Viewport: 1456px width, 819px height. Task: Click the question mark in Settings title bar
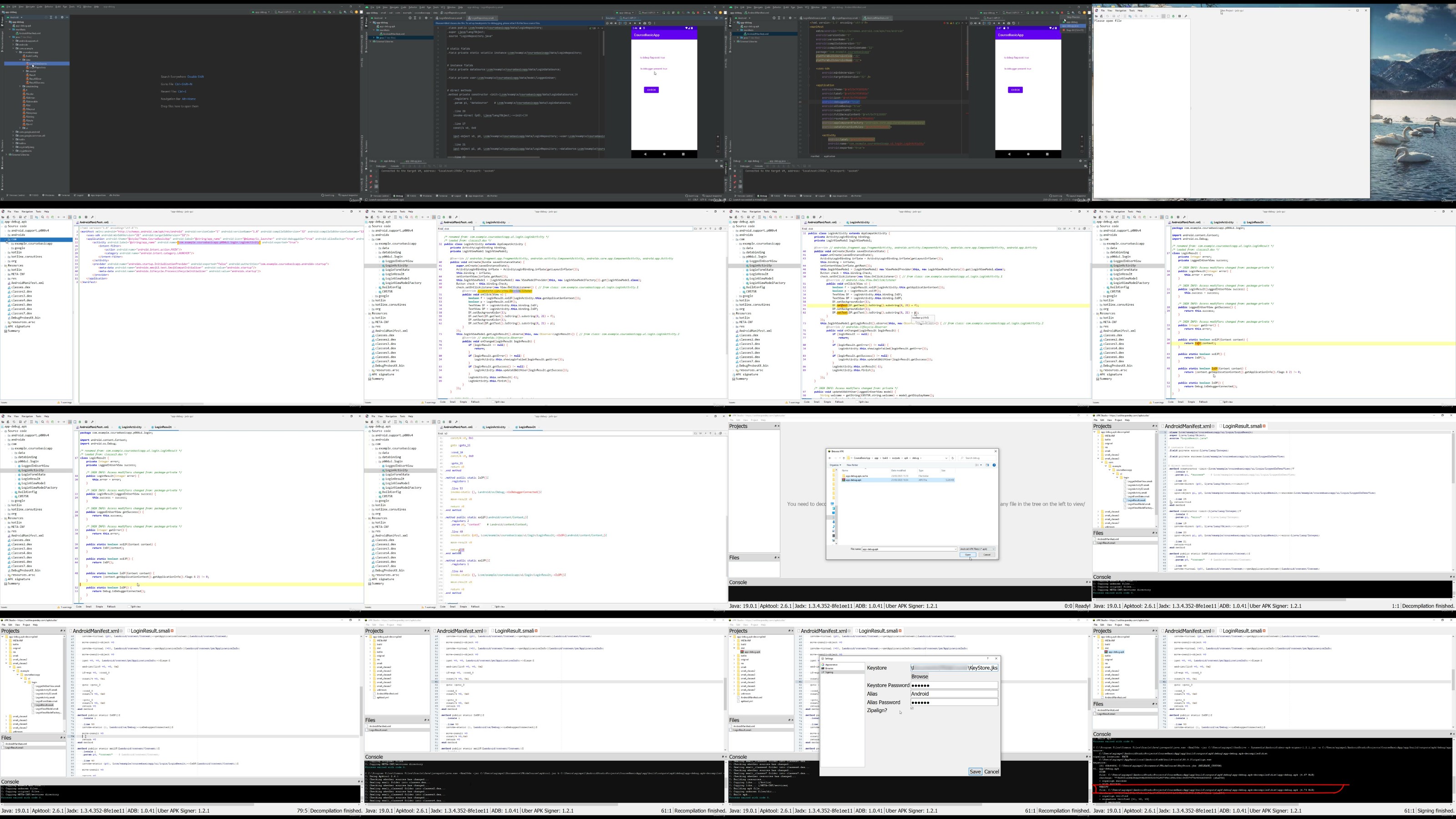[988, 658]
